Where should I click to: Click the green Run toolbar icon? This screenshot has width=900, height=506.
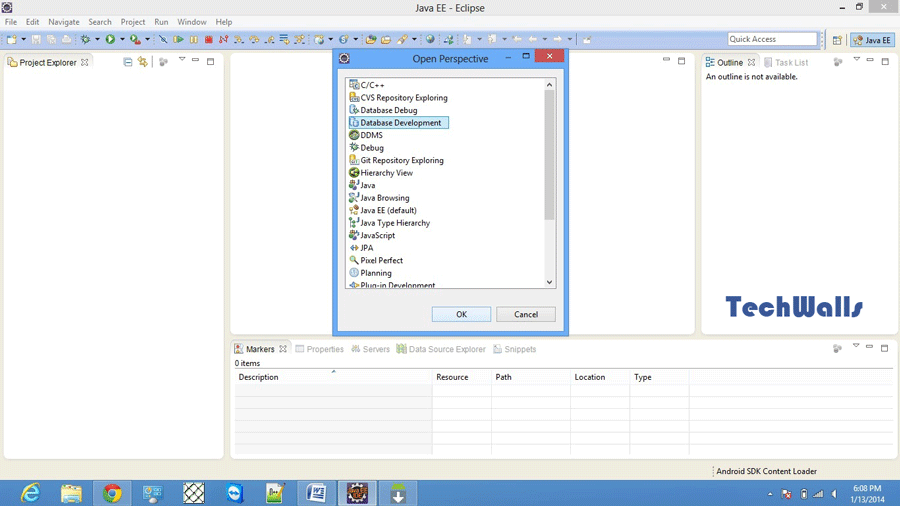[110, 40]
